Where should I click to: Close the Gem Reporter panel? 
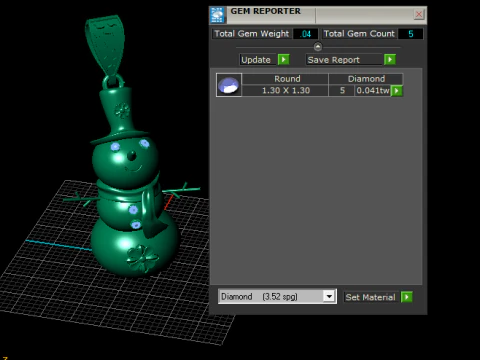tap(419, 14)
